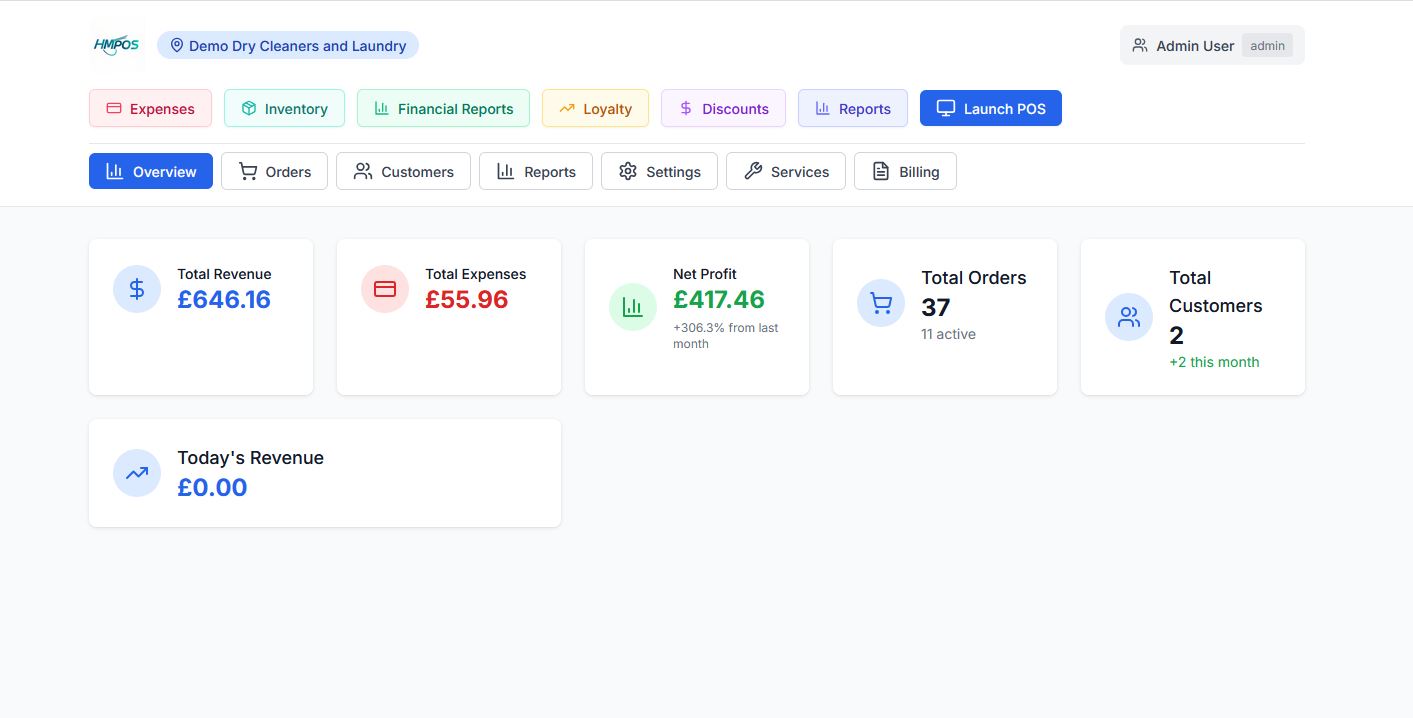Switch to the Orders tab

click(274, 171)
